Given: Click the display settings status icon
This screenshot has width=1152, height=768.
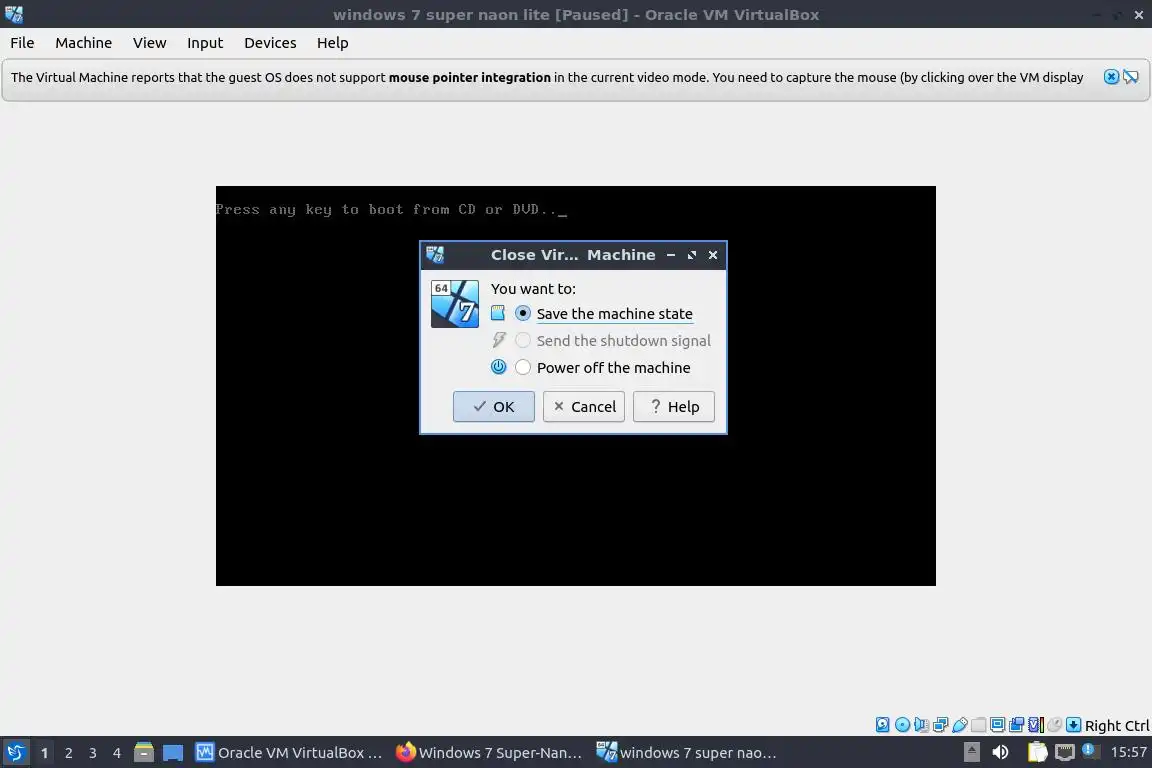Looking at the screenshot, I should (x=998, y=725).
